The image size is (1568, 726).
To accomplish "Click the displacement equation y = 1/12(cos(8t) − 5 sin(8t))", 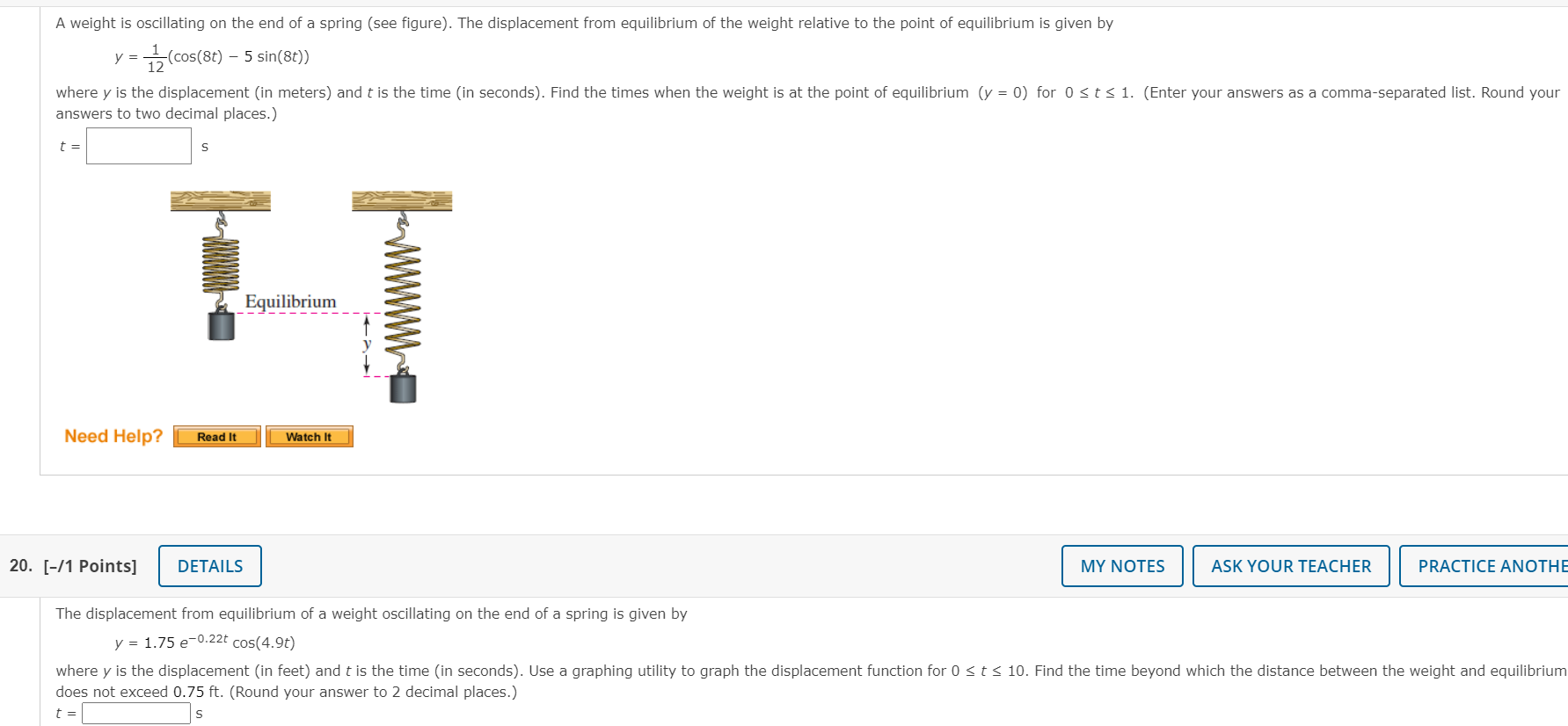I will tap(211, 56).
